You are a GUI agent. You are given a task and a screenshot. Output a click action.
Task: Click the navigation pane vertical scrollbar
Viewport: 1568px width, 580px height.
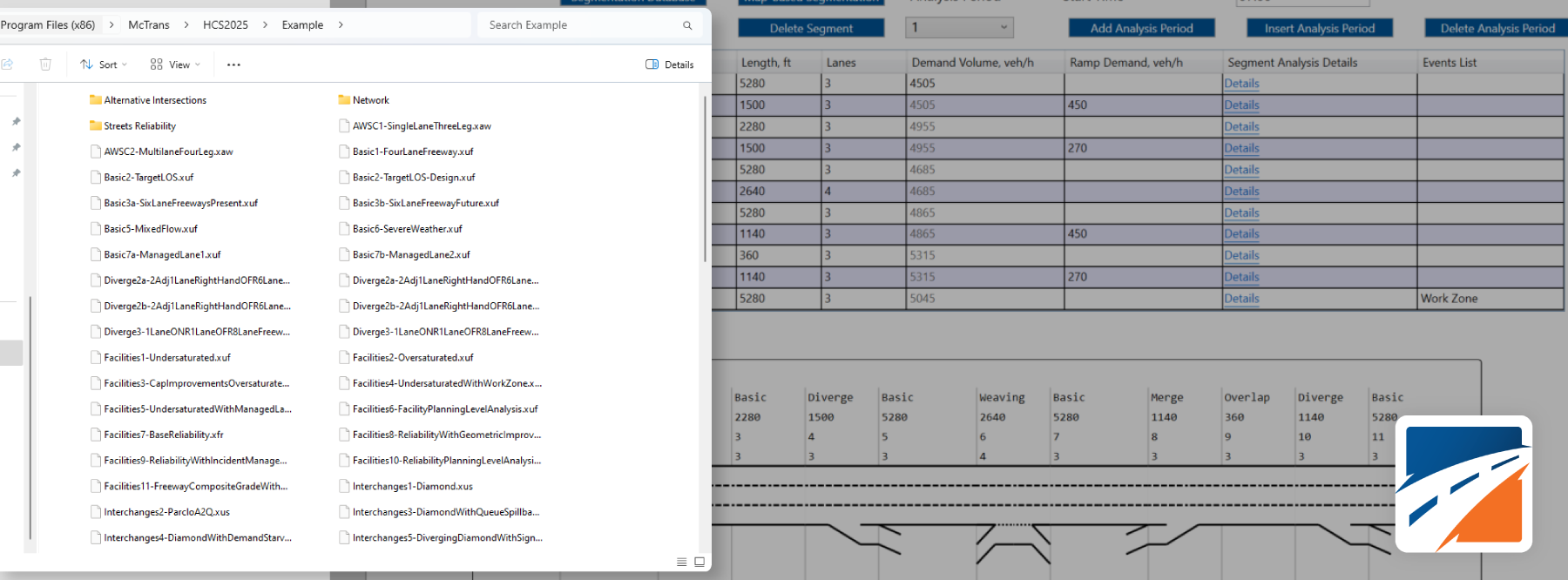coord(30,418)
